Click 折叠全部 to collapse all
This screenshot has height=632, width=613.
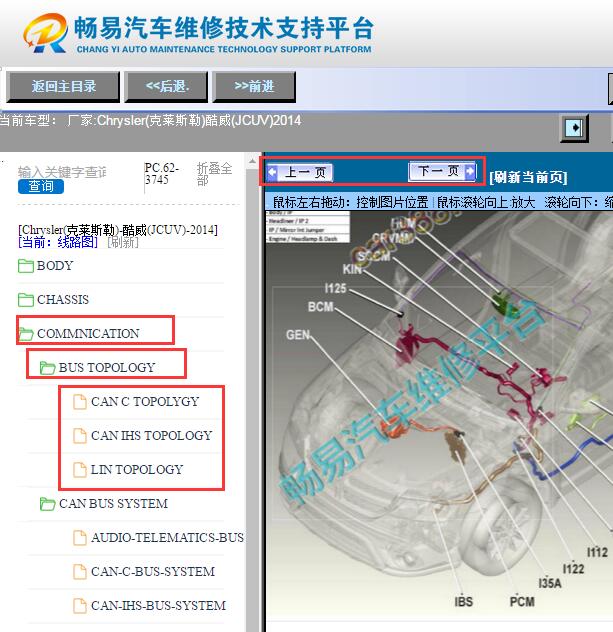tap(214, 174)
